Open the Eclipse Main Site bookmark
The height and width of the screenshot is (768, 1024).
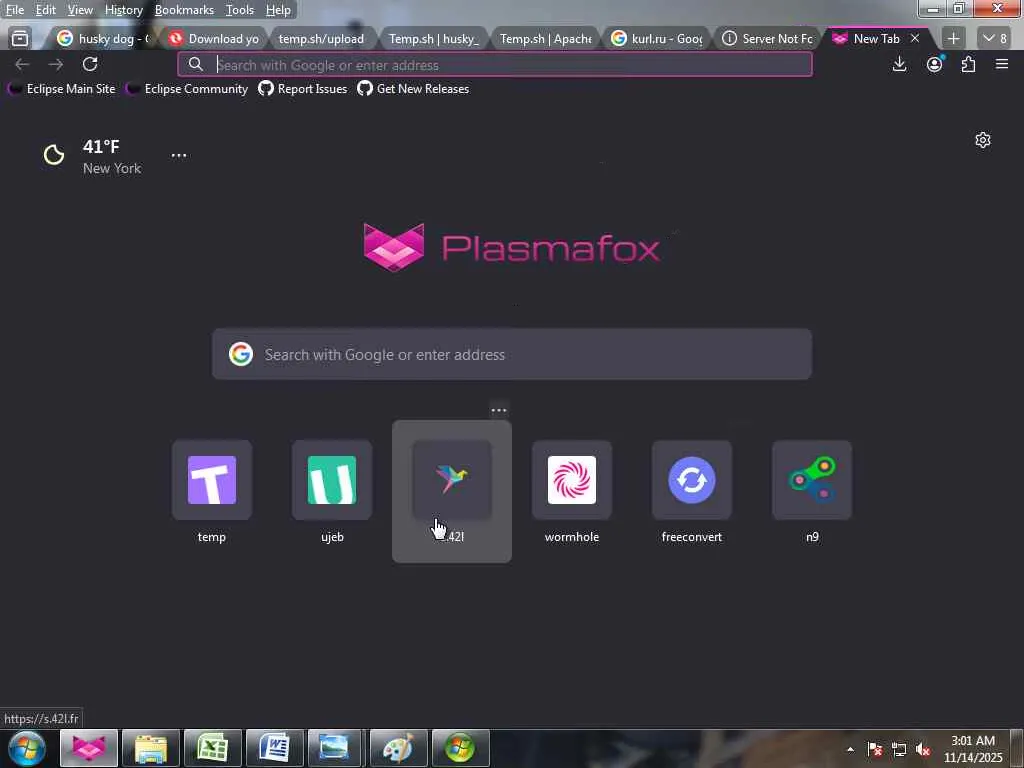[x=63, y=89]
